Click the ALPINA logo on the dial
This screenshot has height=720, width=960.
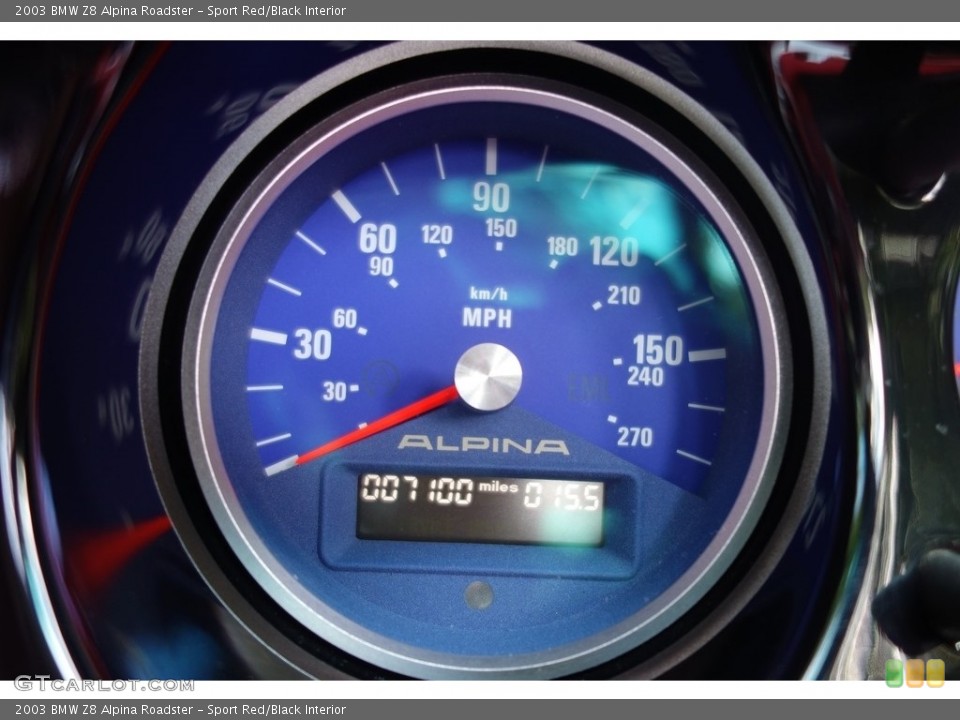(x=483, y=444)
